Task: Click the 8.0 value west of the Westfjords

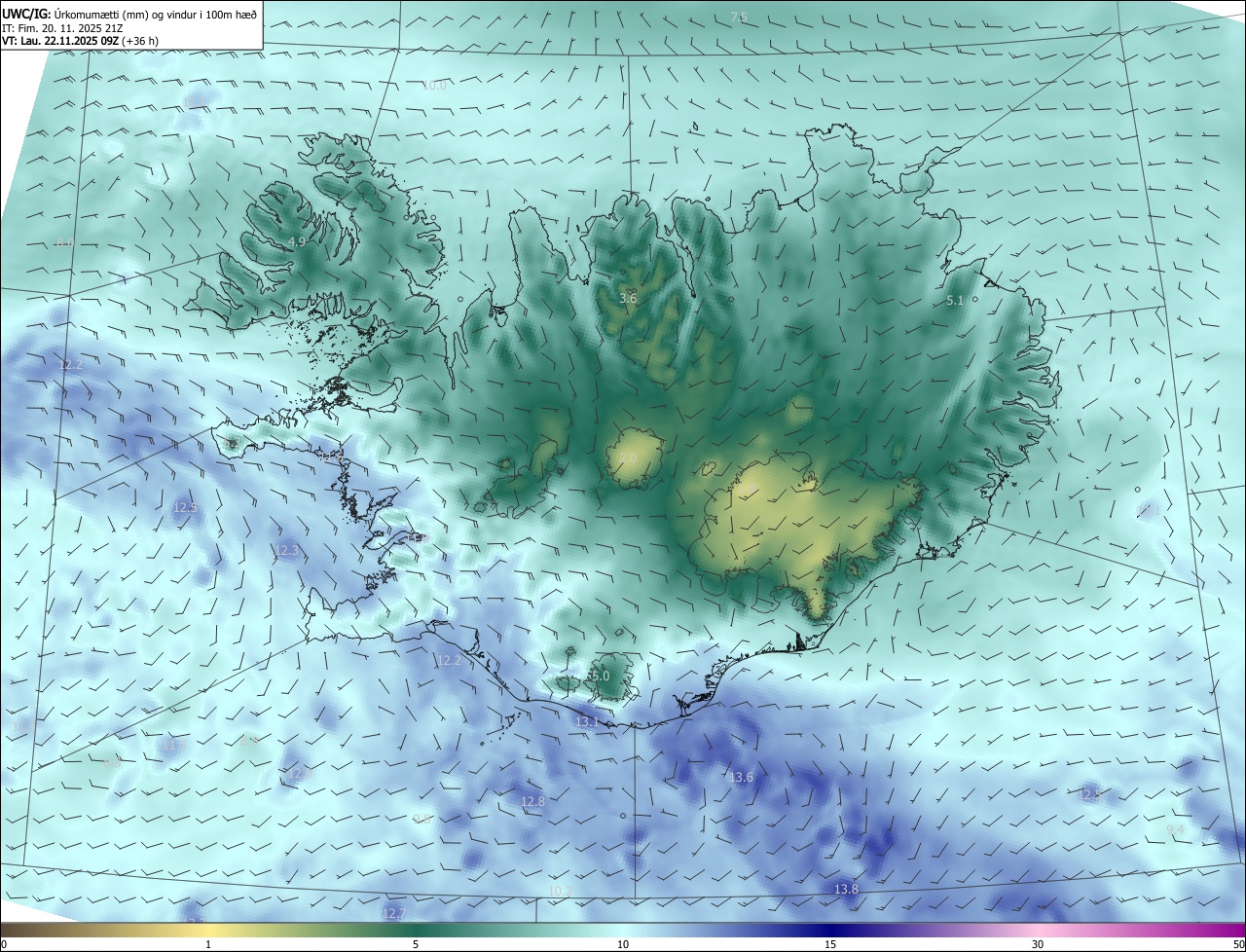Action: pyautogui.click(x=64, y=242)
